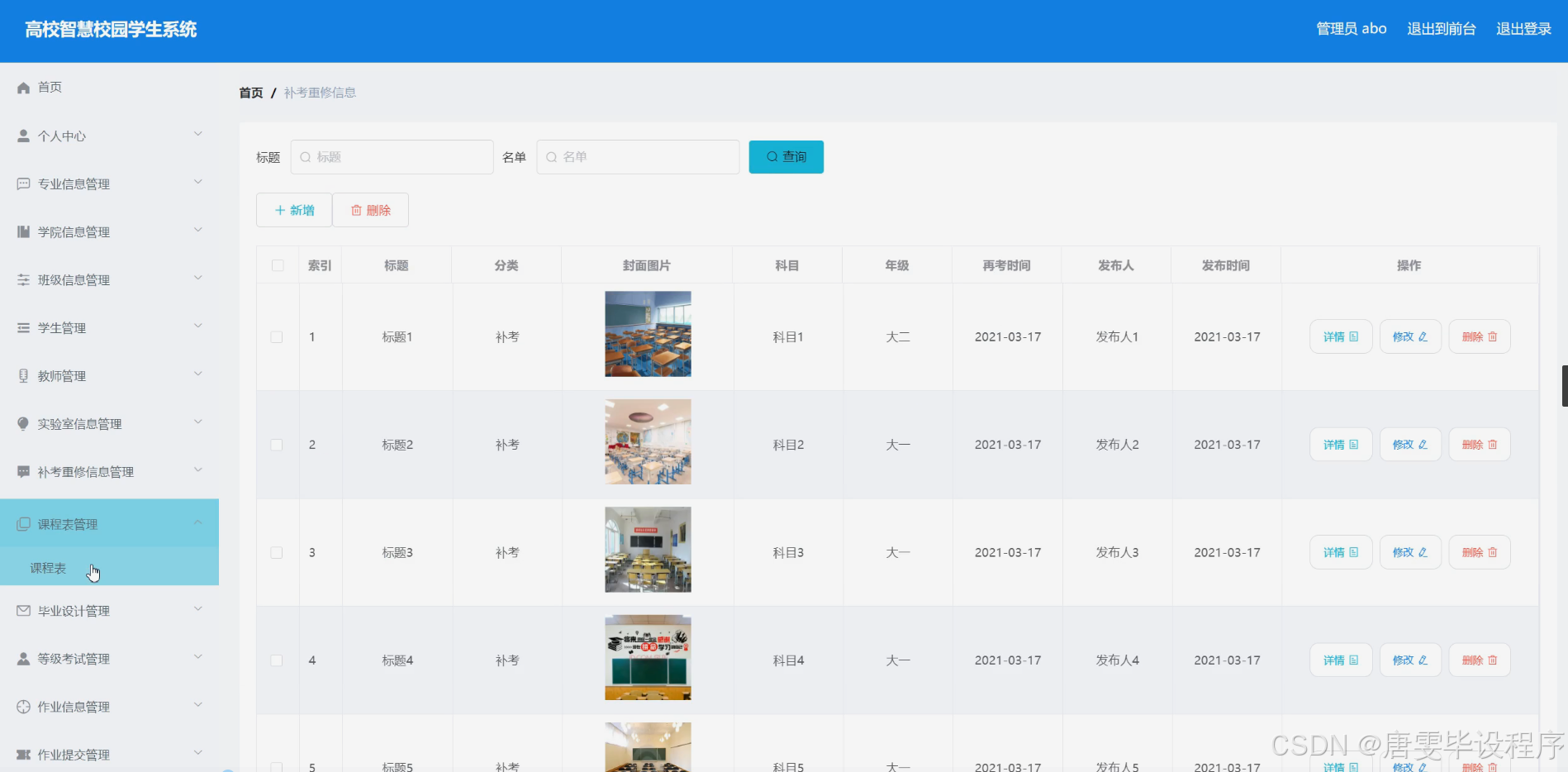Click the magnifier icon in the 名单 search field

point(552,157)
